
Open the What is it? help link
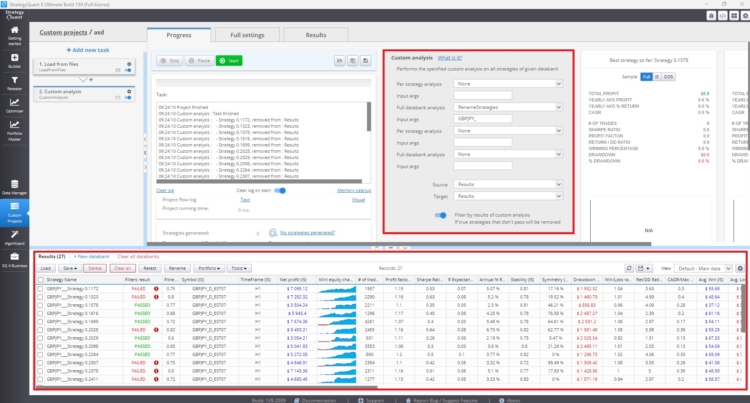click(450, 58)
